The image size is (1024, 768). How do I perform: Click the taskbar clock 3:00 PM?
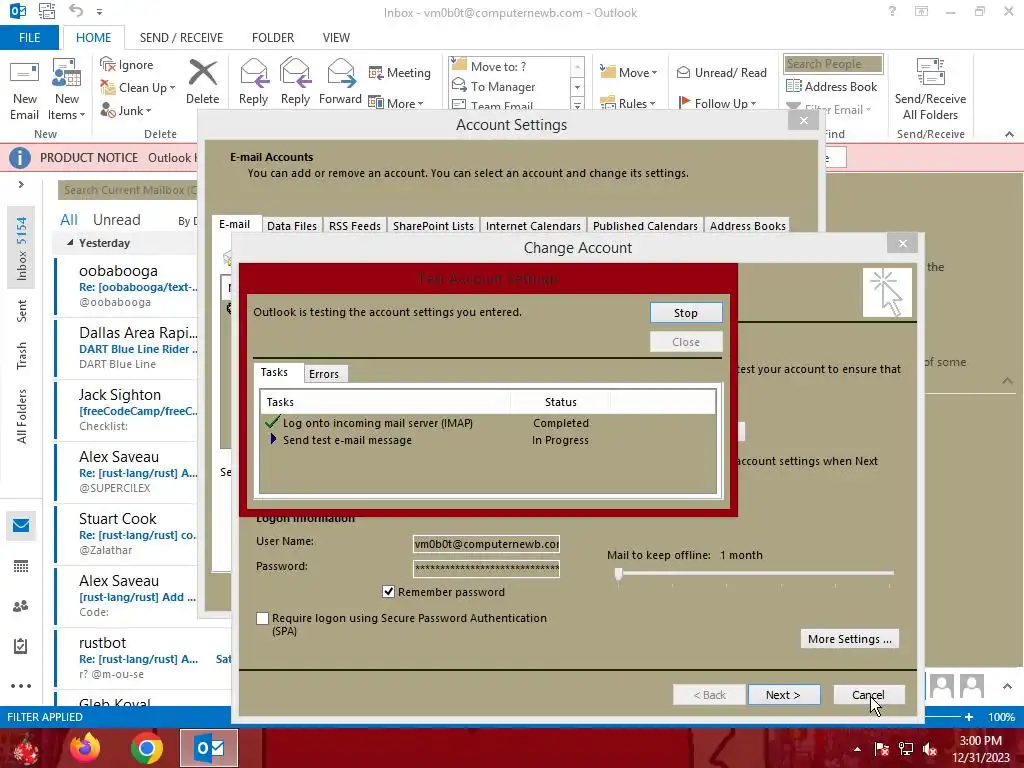click(x=980, y=741)
